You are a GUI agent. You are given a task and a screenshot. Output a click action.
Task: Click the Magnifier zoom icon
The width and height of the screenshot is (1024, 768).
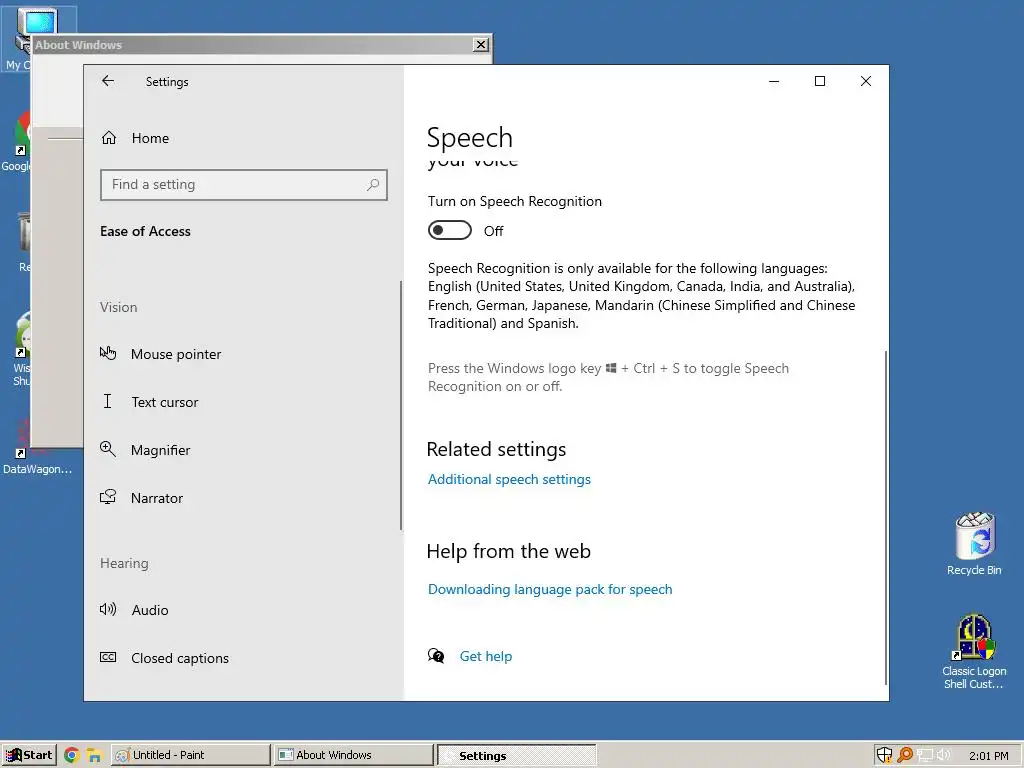coord(108,449)
